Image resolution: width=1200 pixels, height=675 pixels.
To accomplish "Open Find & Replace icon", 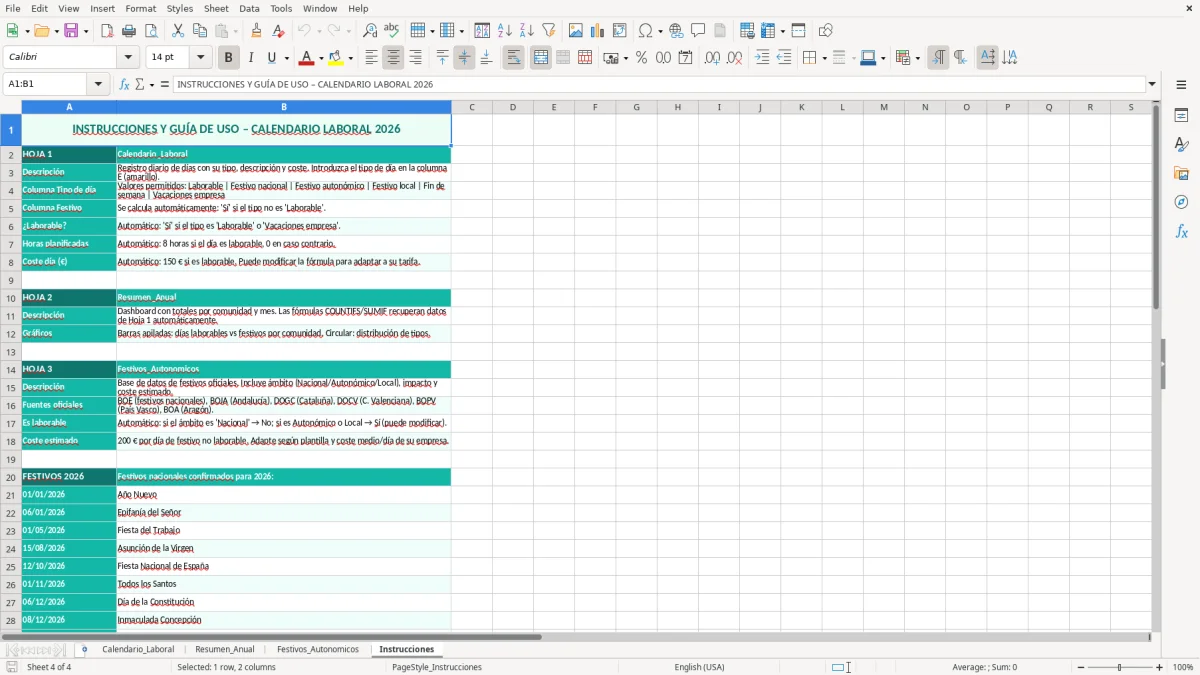I will pos(369,31).
